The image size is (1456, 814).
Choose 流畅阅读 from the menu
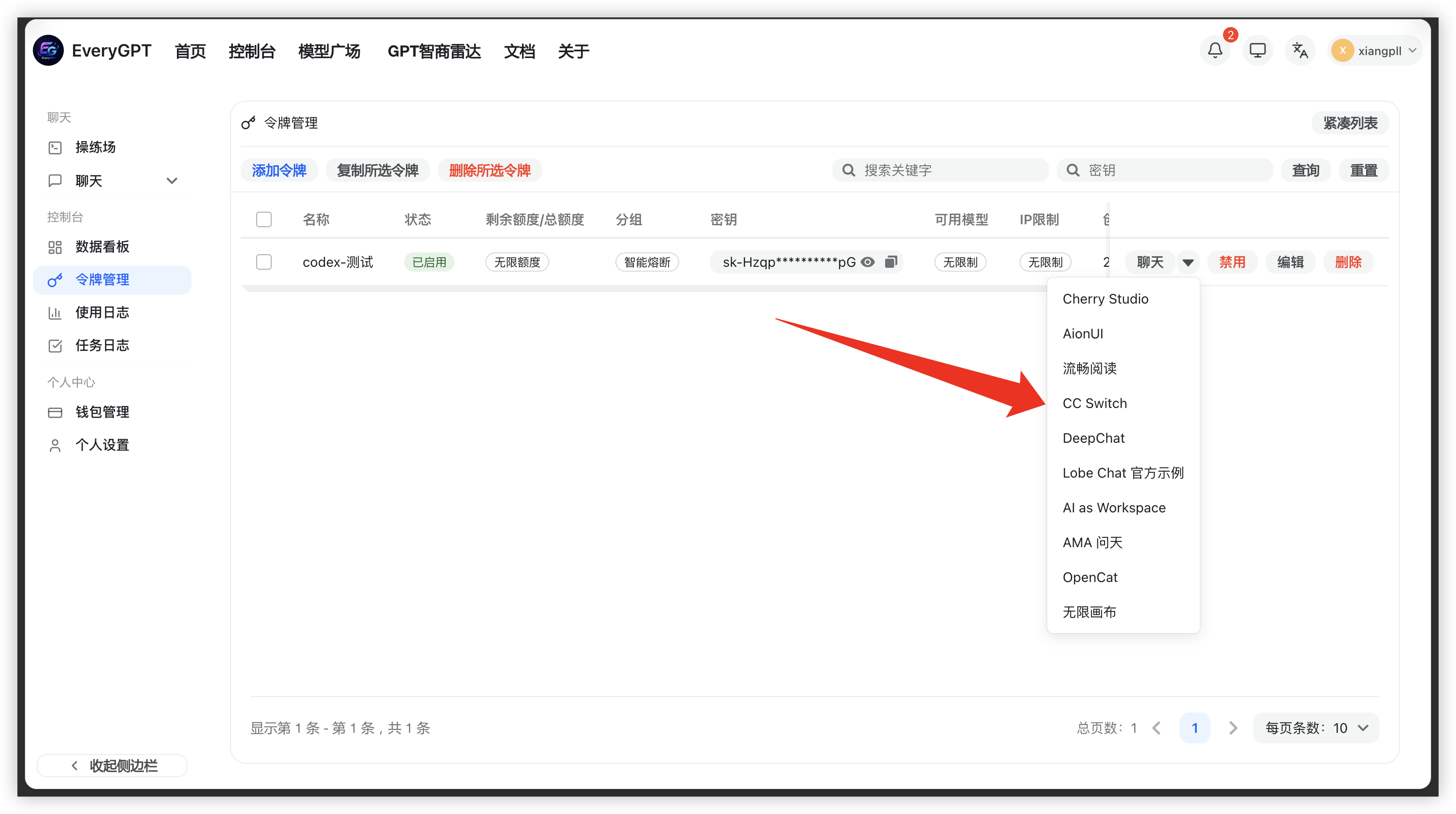1123,368
